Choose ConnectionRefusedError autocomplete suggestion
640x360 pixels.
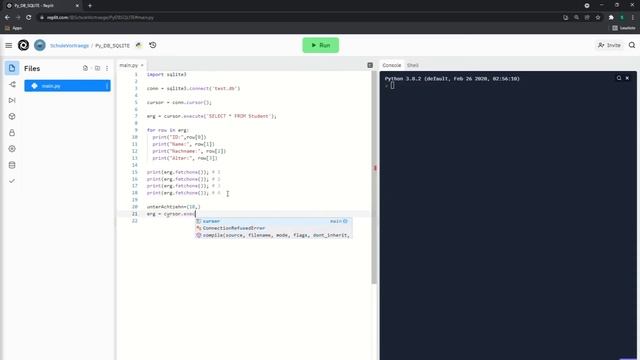273,228
